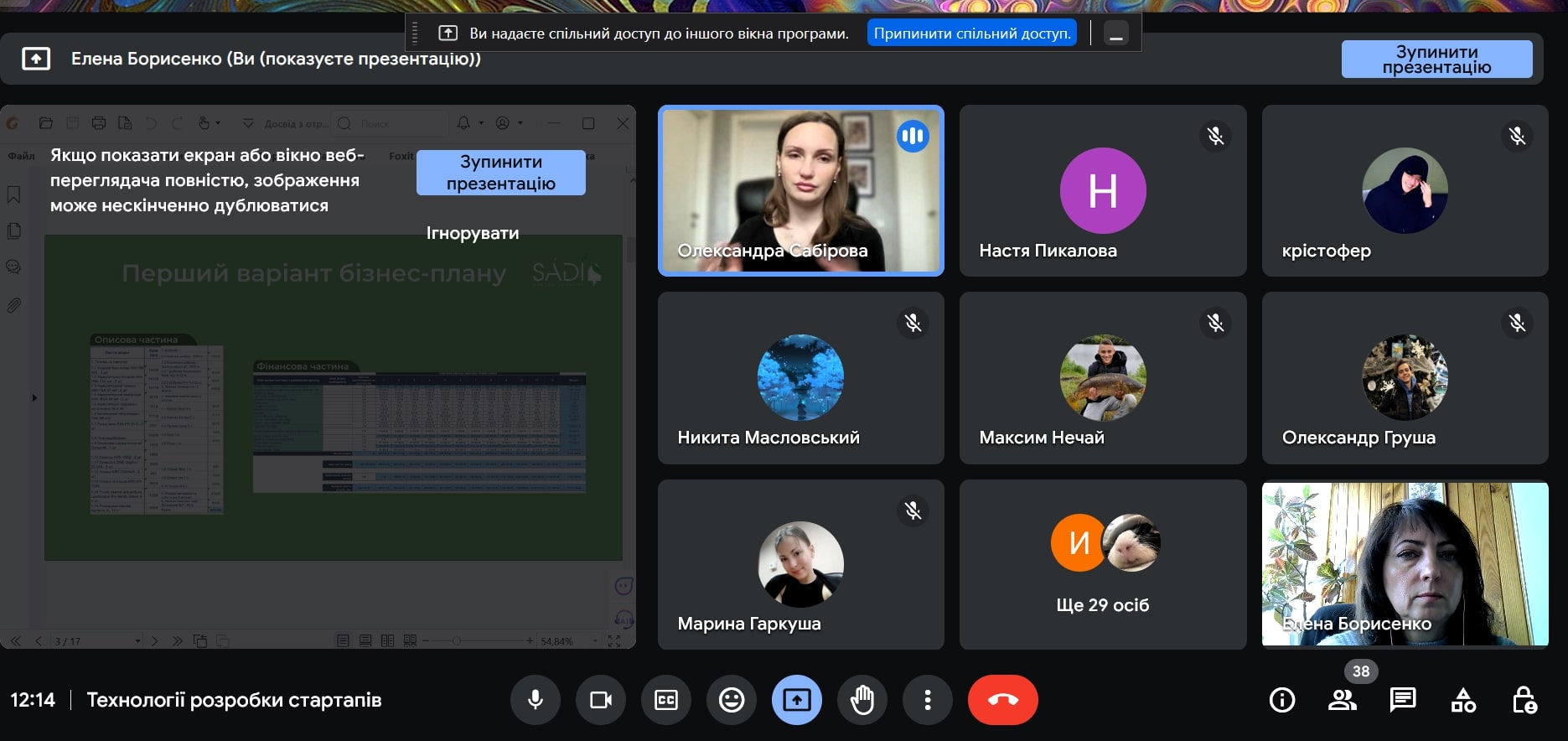Open more options three-dot menu
This screenshot has height=741, width=1568.
pos(928,700)
